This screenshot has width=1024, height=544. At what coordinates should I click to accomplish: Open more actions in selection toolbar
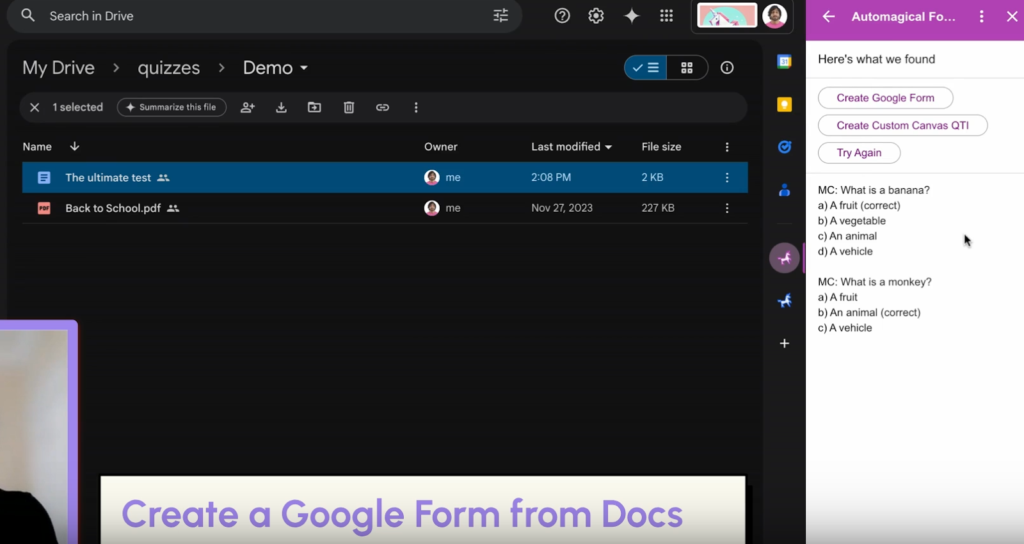point(416,107)
